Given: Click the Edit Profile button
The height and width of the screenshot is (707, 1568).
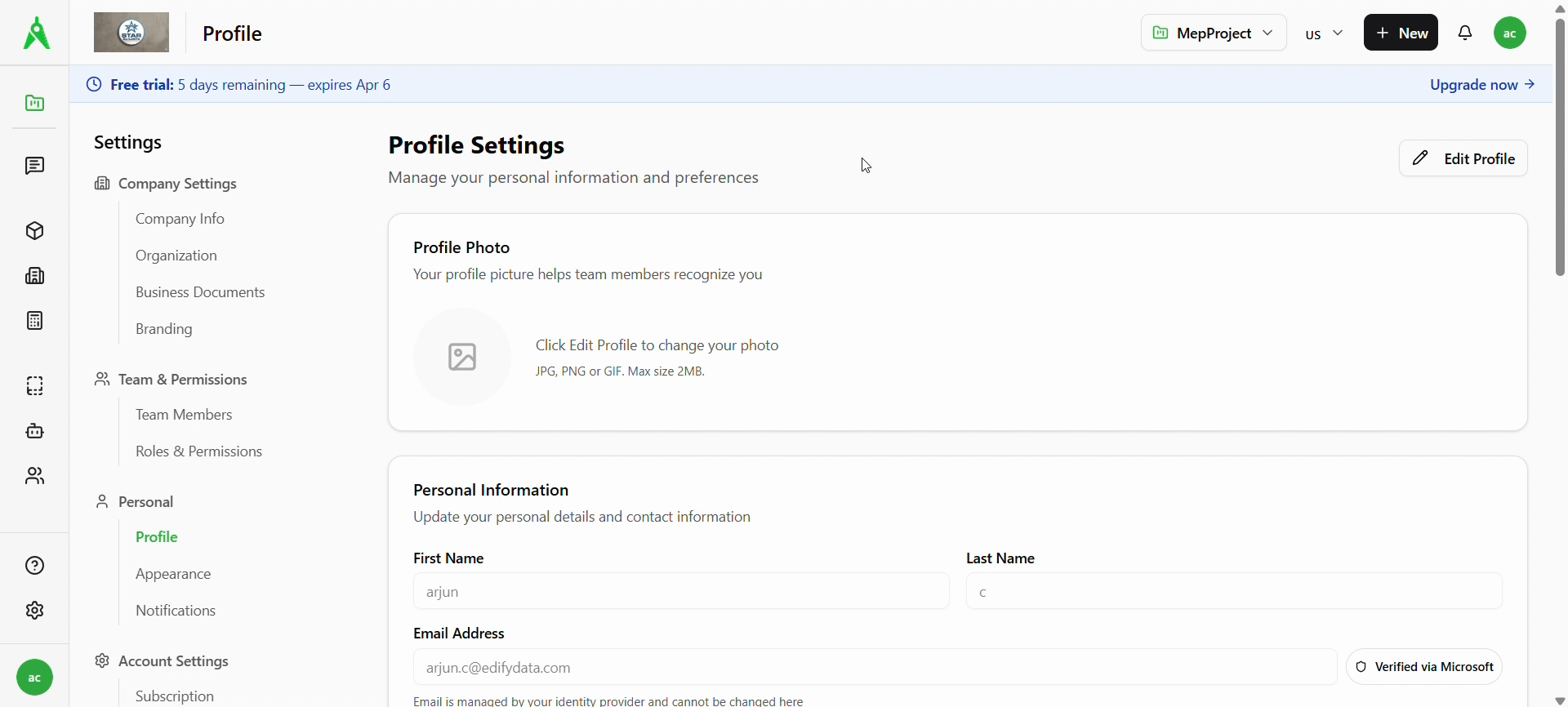Looking at the screenshot, I should point(1463,158).
